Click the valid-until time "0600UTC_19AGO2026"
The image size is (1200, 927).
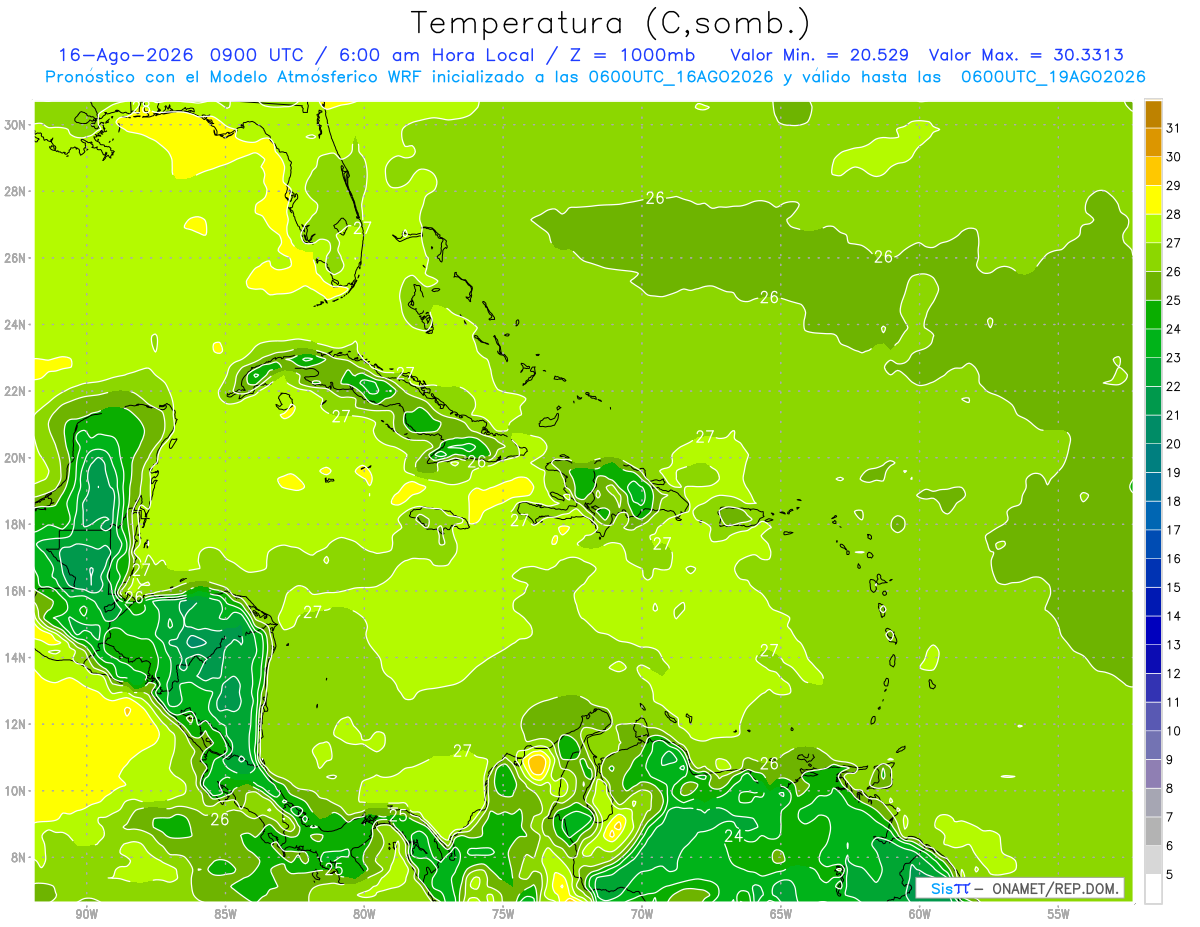pos(1053,77)
